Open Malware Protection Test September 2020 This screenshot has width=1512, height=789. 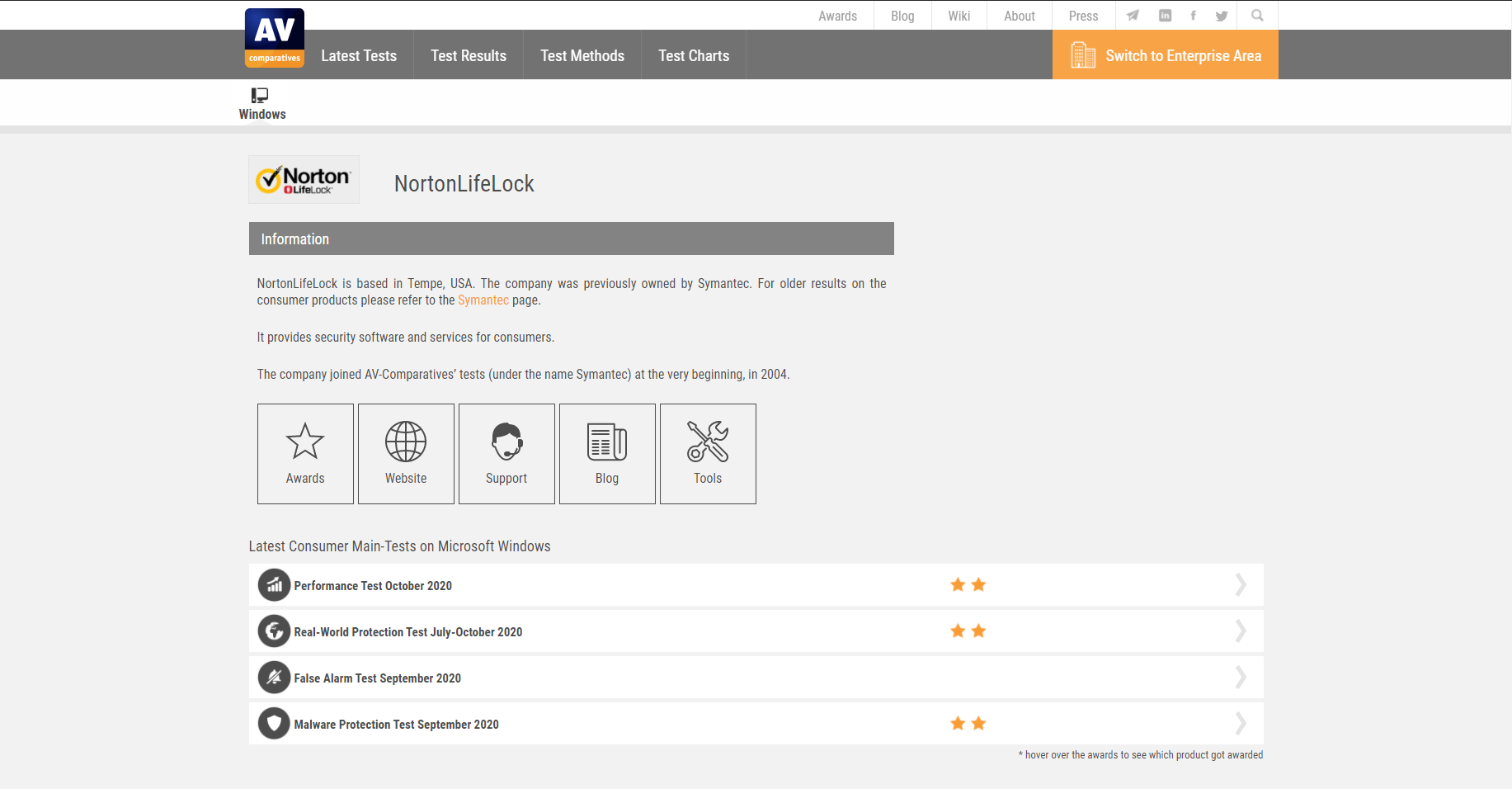(x=396, y=725)
